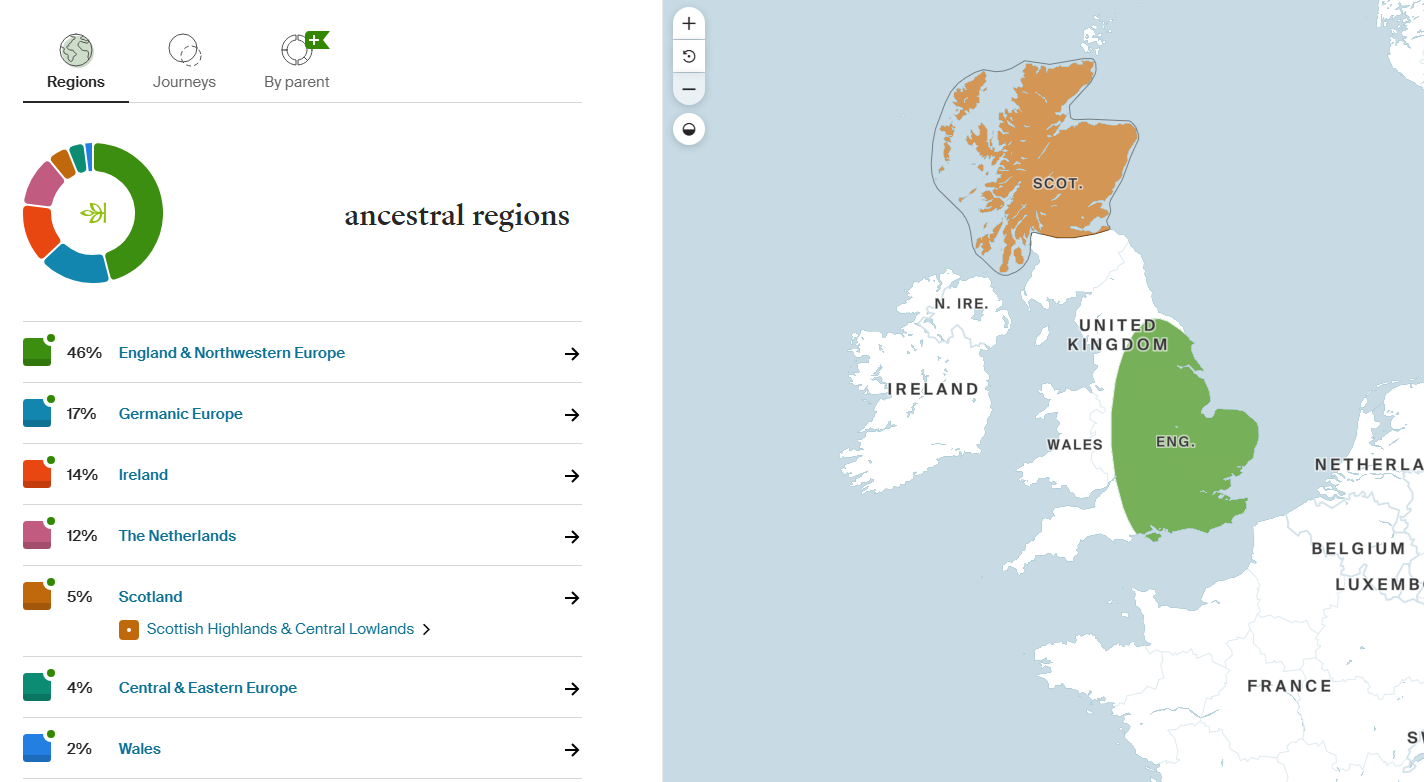
Task: Click the BELGIUM label on the map
Action: pyautogui.click(x=1359, y=548)
